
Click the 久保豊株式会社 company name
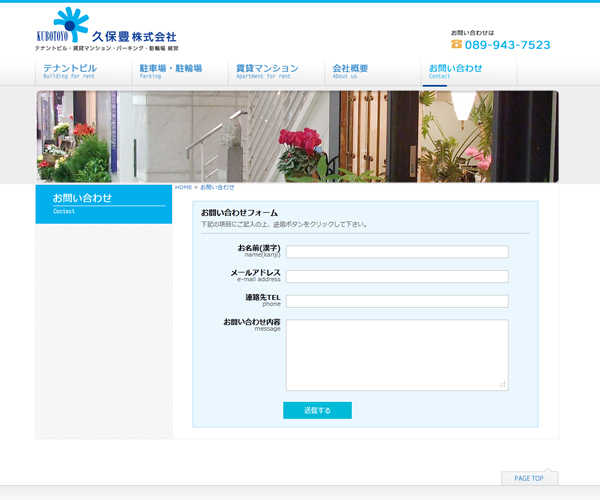(x=133, y=36)
